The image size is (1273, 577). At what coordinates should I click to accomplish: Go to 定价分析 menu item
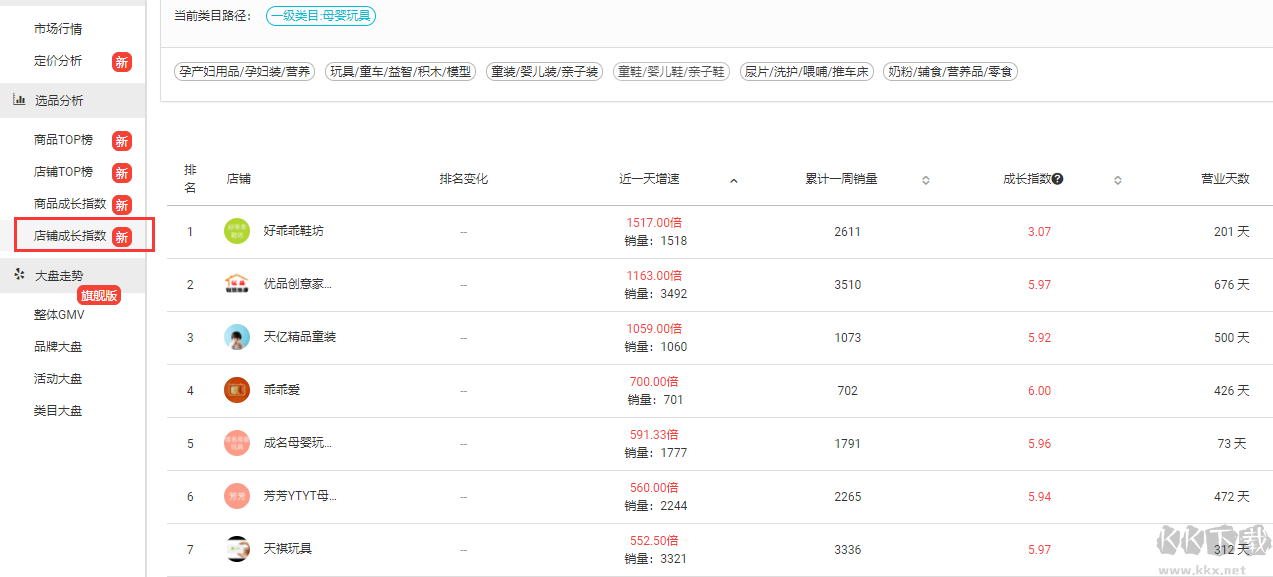click(58, 61)
